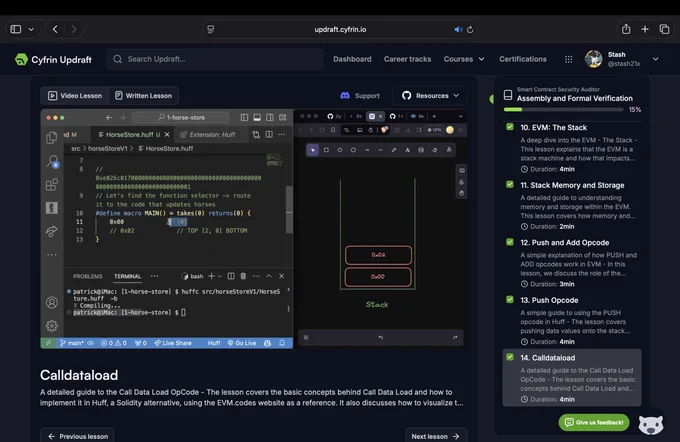
Task: Click Give us feedback! button
Action: tap(594, 422)
